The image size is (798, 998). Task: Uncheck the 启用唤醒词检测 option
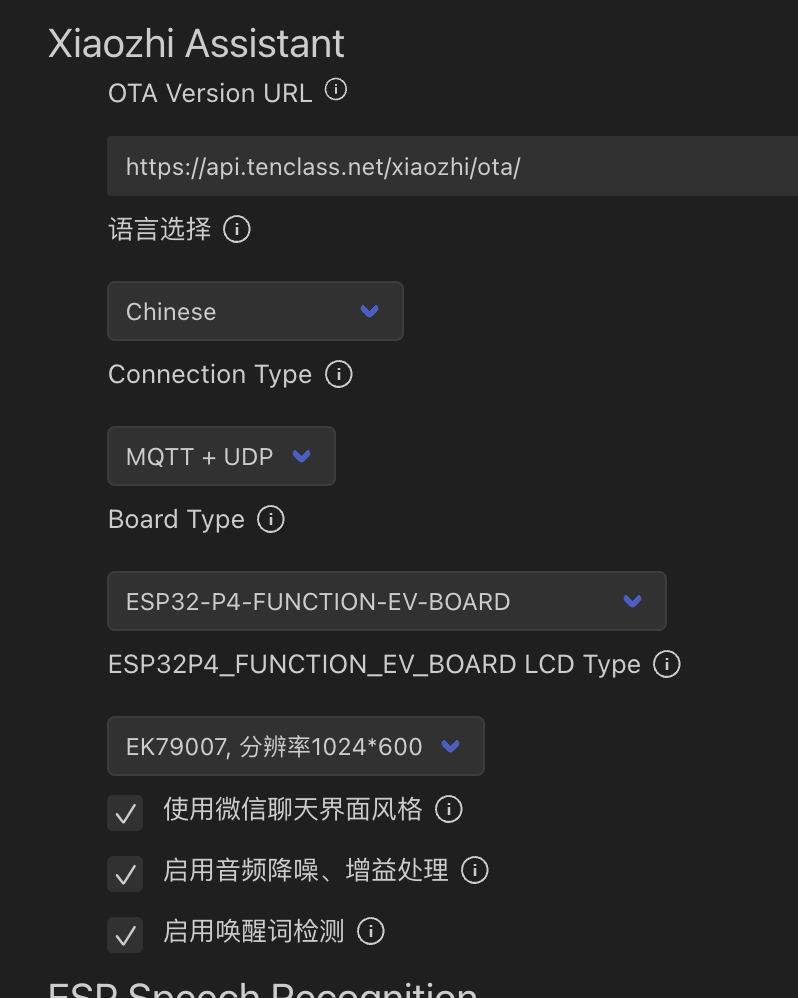coord(125,934)
